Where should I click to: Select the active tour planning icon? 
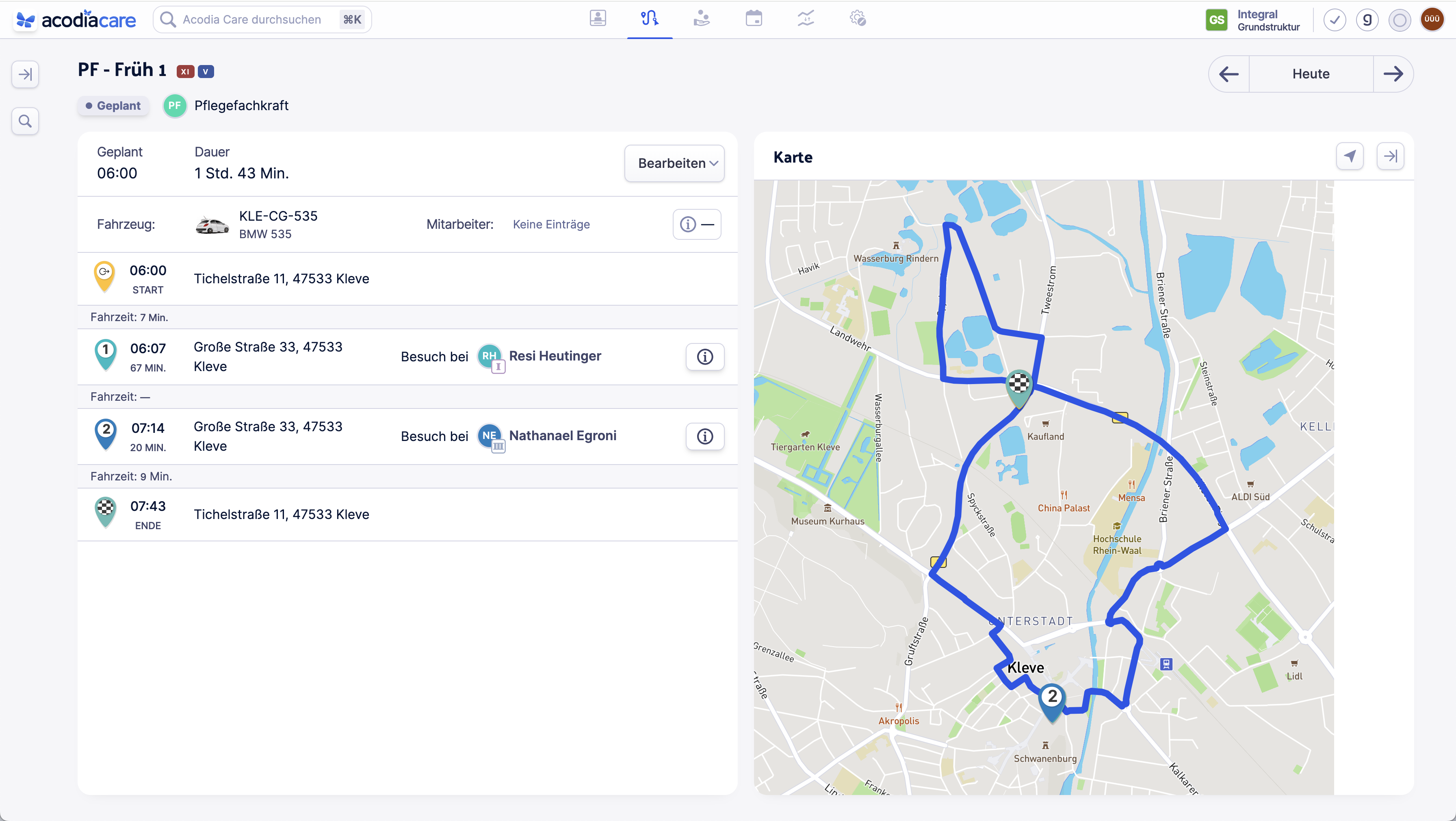(x=650, y=19)
